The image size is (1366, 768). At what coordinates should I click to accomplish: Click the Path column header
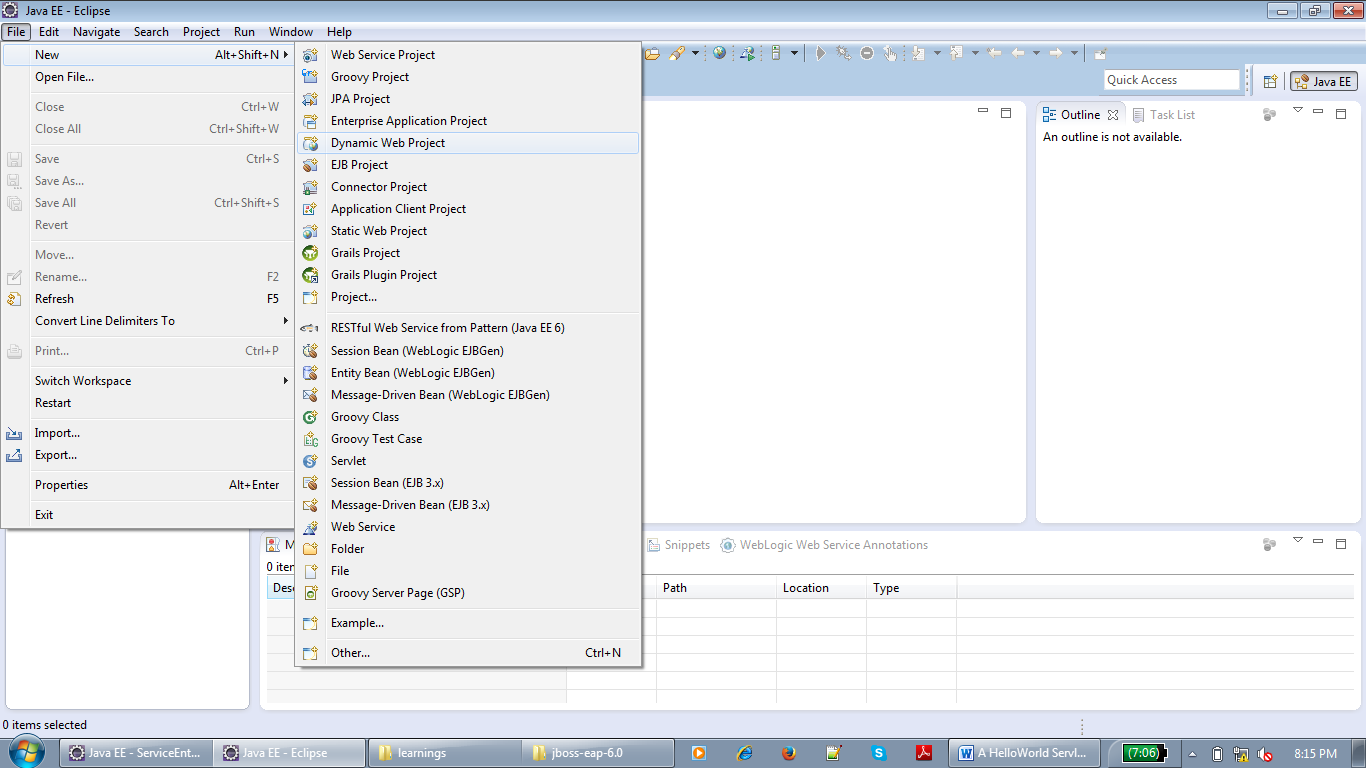pyautogui.click(x=716, y=588)
